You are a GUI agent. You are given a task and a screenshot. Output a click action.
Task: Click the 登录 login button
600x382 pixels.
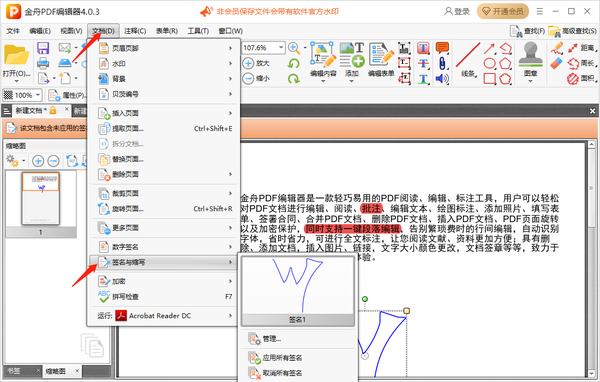457,11
